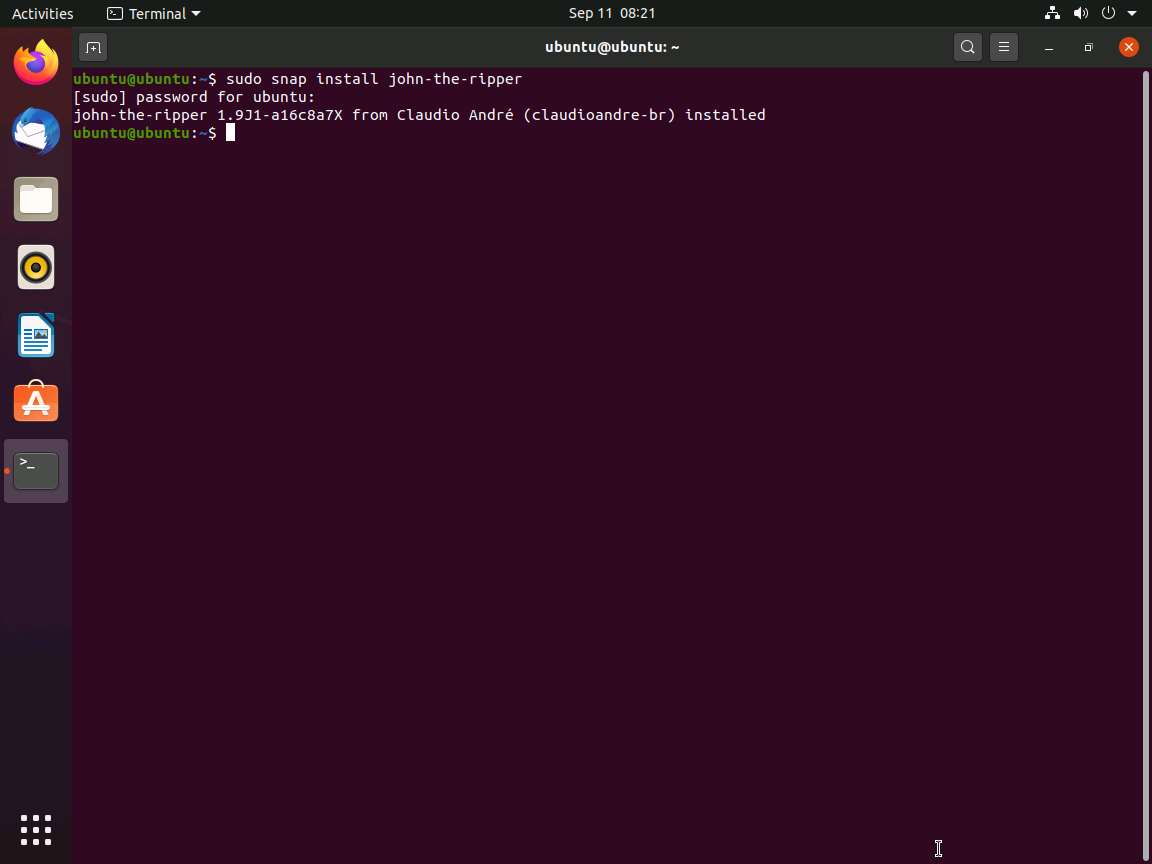Open terminal search with magnifier icon
Image resolution: width=1152 pixels, height=864 pixels.
point(968,48)
